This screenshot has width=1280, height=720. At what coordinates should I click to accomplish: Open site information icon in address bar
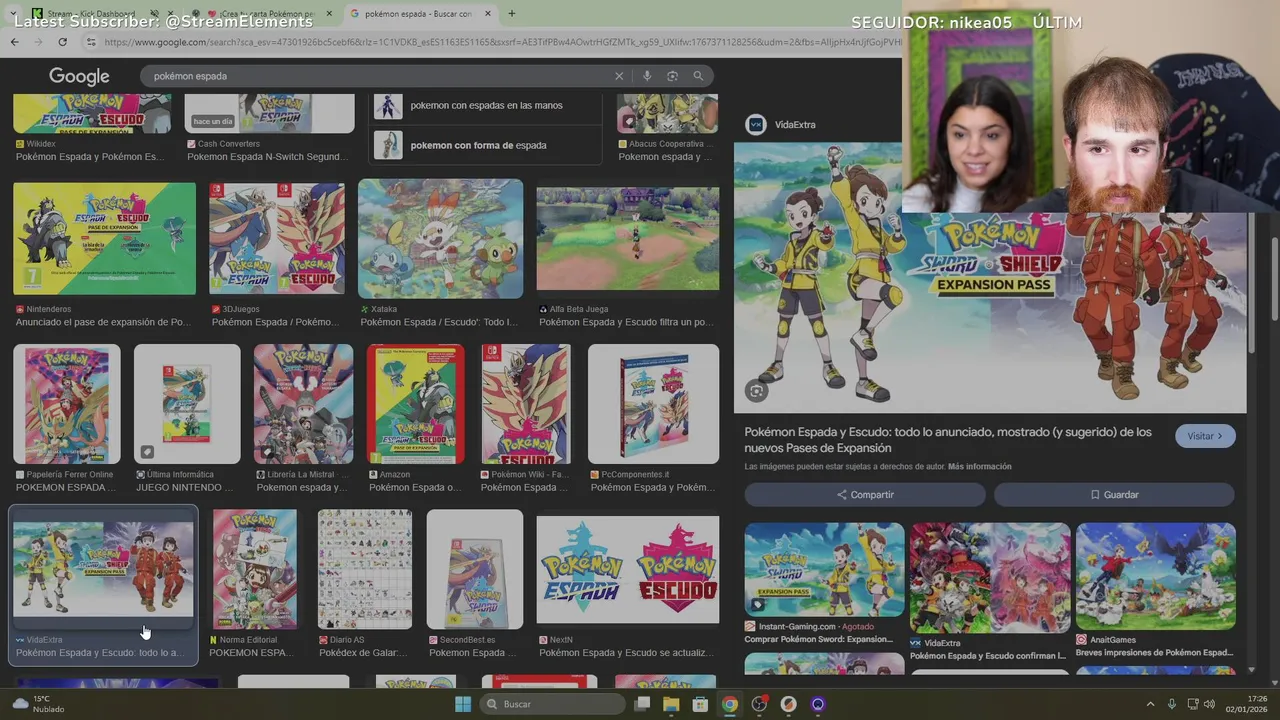click(x=91, y=42)
